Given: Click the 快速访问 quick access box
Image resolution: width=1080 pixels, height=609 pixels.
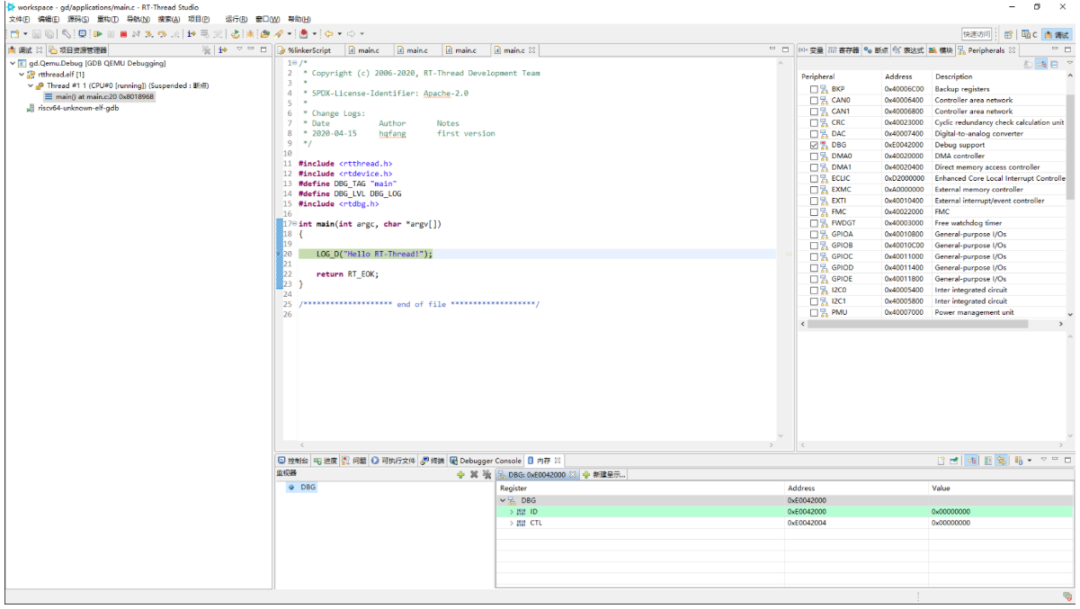Looking at the screenshot, I should [976, 34].
